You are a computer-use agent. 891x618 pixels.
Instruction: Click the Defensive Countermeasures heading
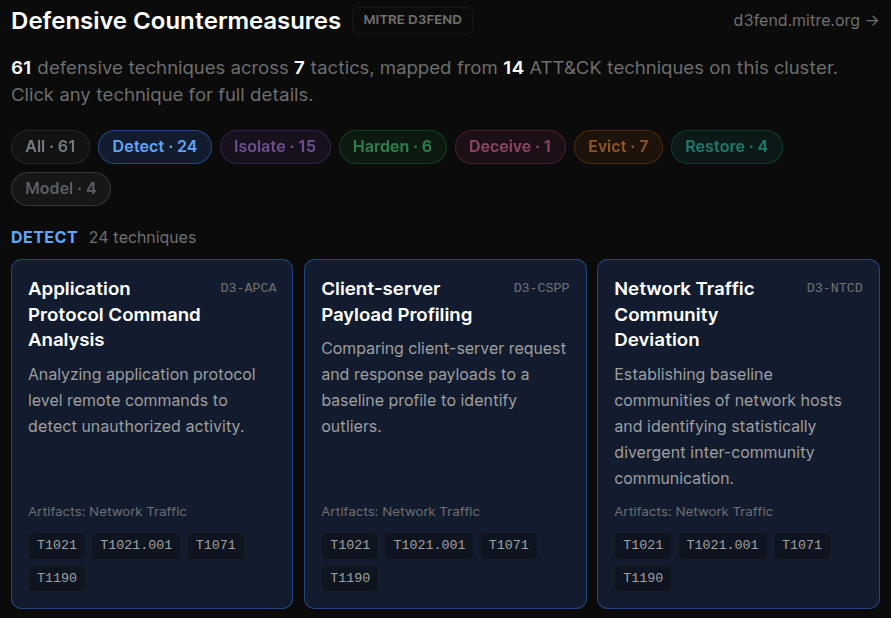[x=176, y=21]
